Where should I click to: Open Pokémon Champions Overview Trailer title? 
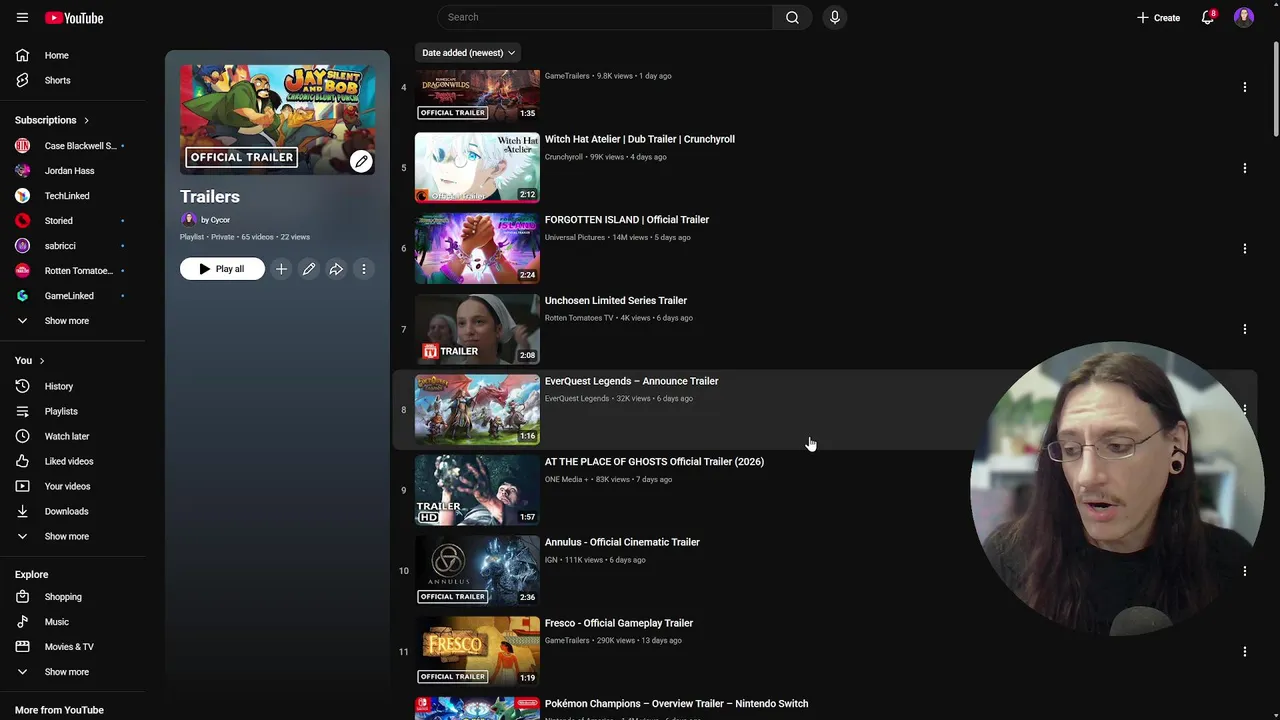pyautogui.click(x=676, y=704)
